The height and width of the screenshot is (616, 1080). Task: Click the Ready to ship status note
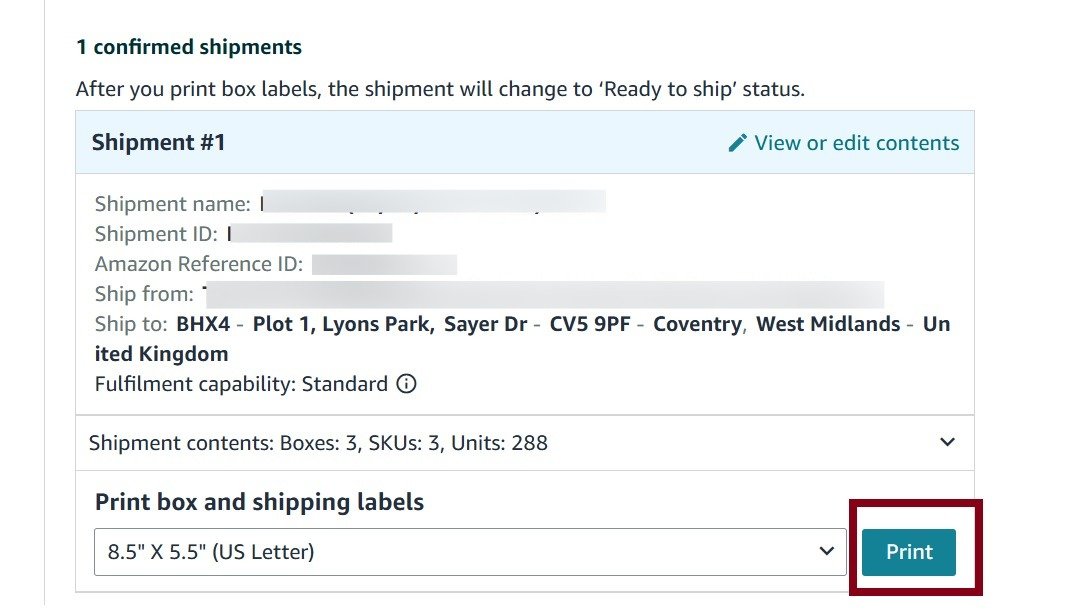(440, 89)
